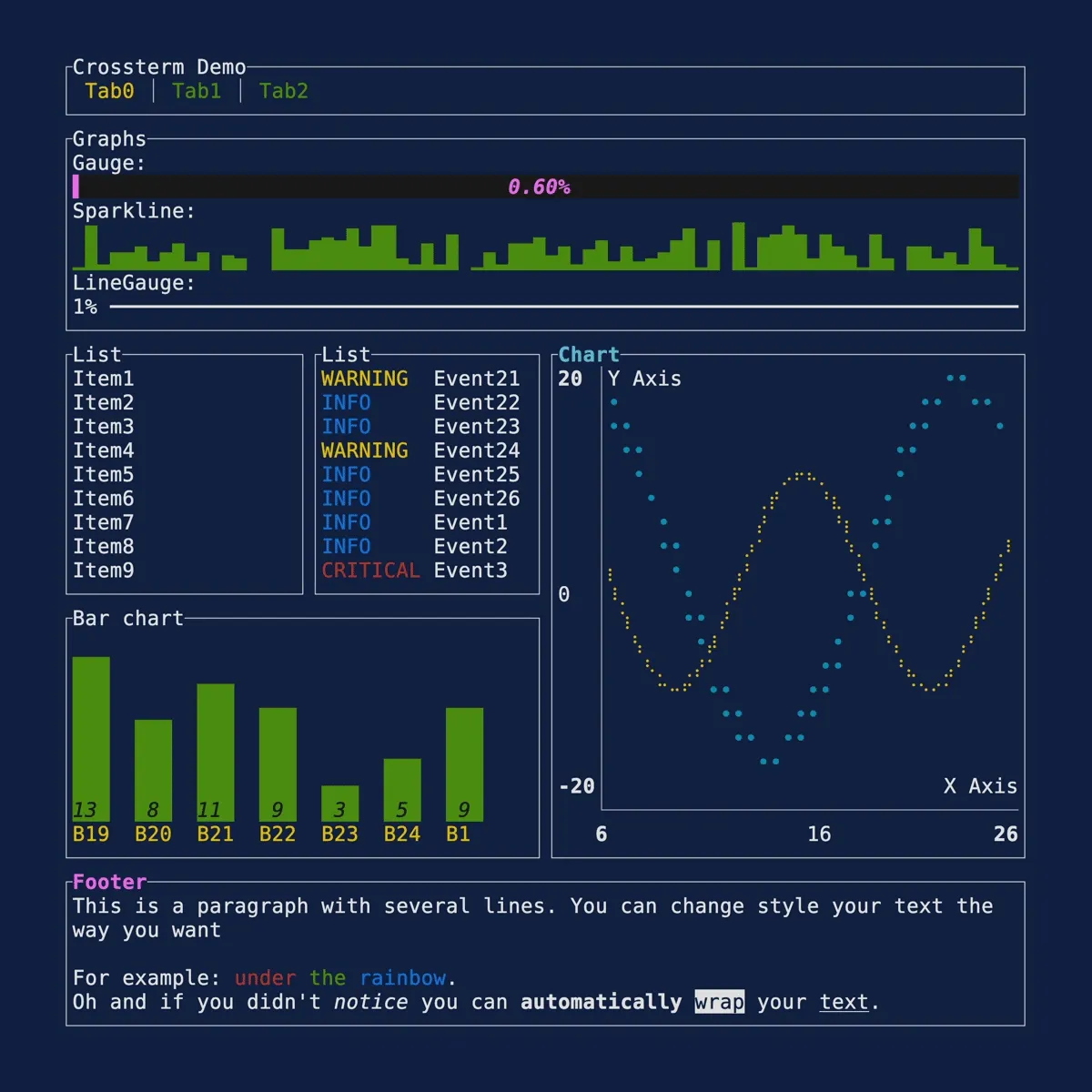Select the shortest bar labeled B23

point(339,804)
